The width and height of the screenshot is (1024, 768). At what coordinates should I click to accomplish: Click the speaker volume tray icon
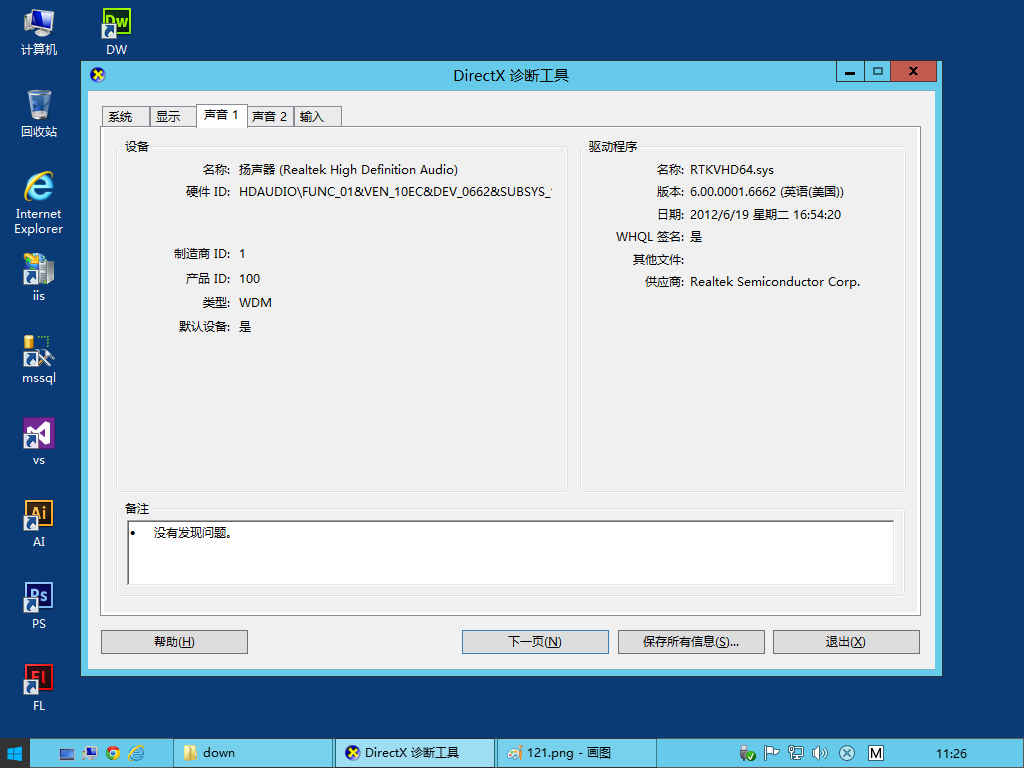pos(820,754)
